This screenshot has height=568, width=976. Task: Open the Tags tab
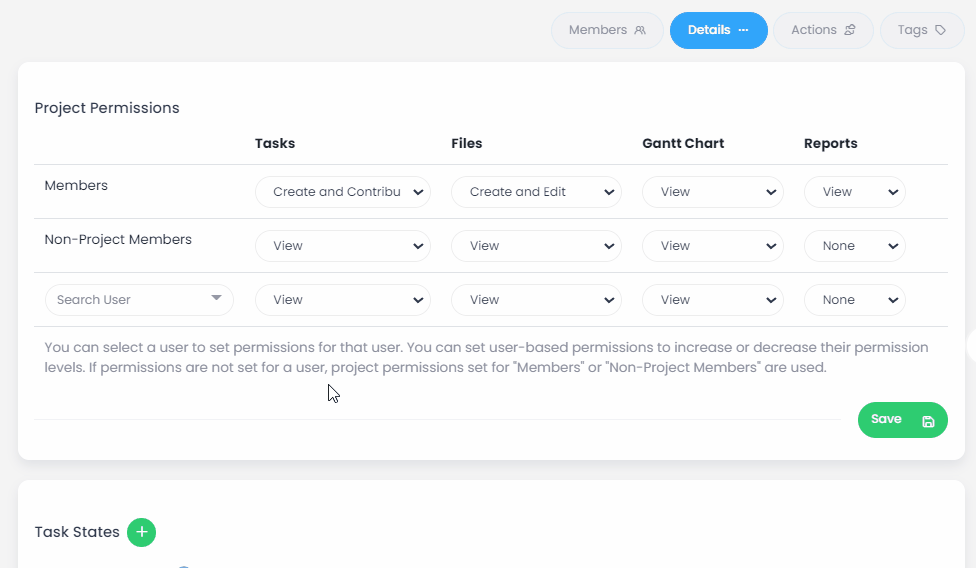921,30
